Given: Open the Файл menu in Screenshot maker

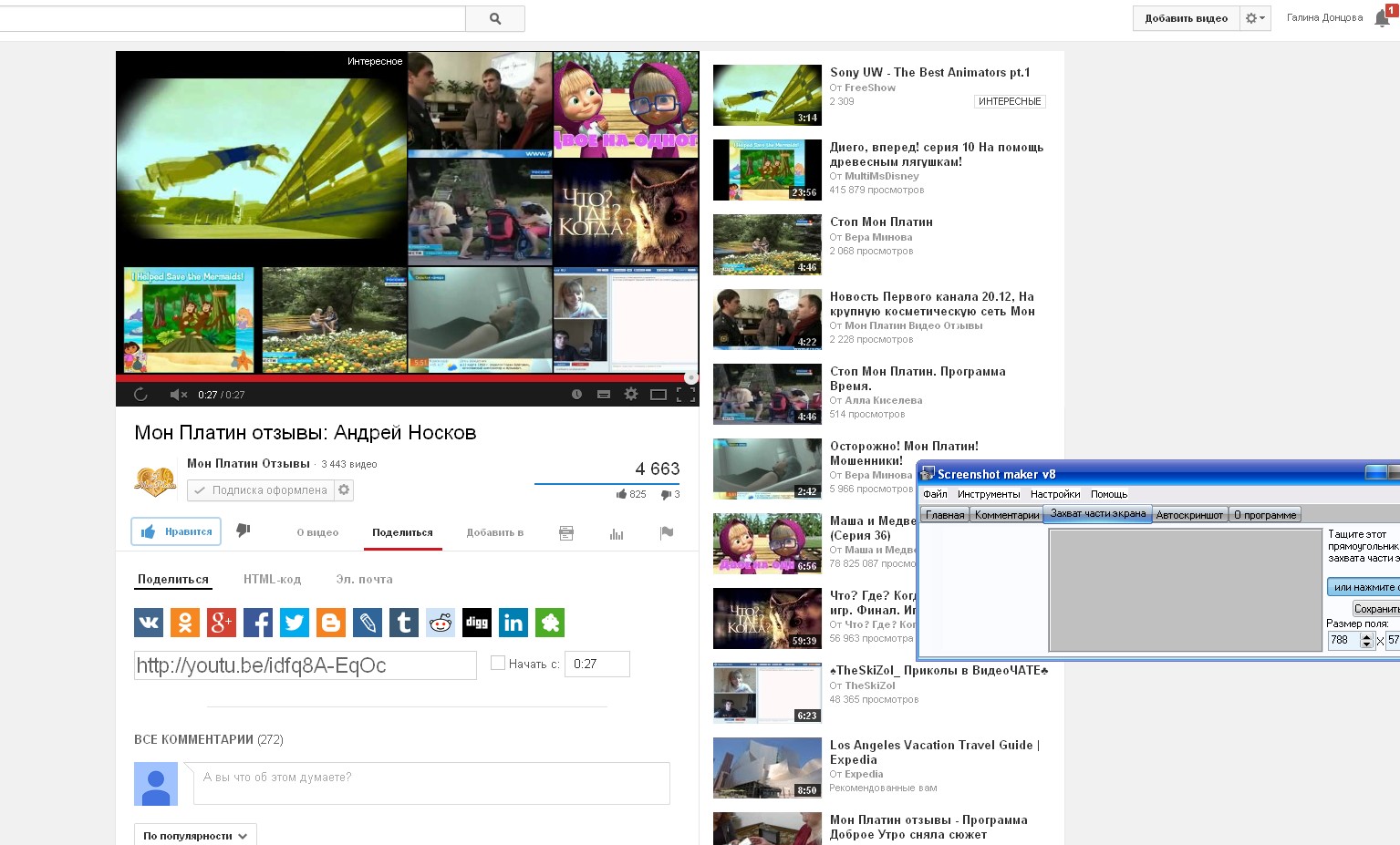Looking at the screenshot, I should [x=935, y=494].
